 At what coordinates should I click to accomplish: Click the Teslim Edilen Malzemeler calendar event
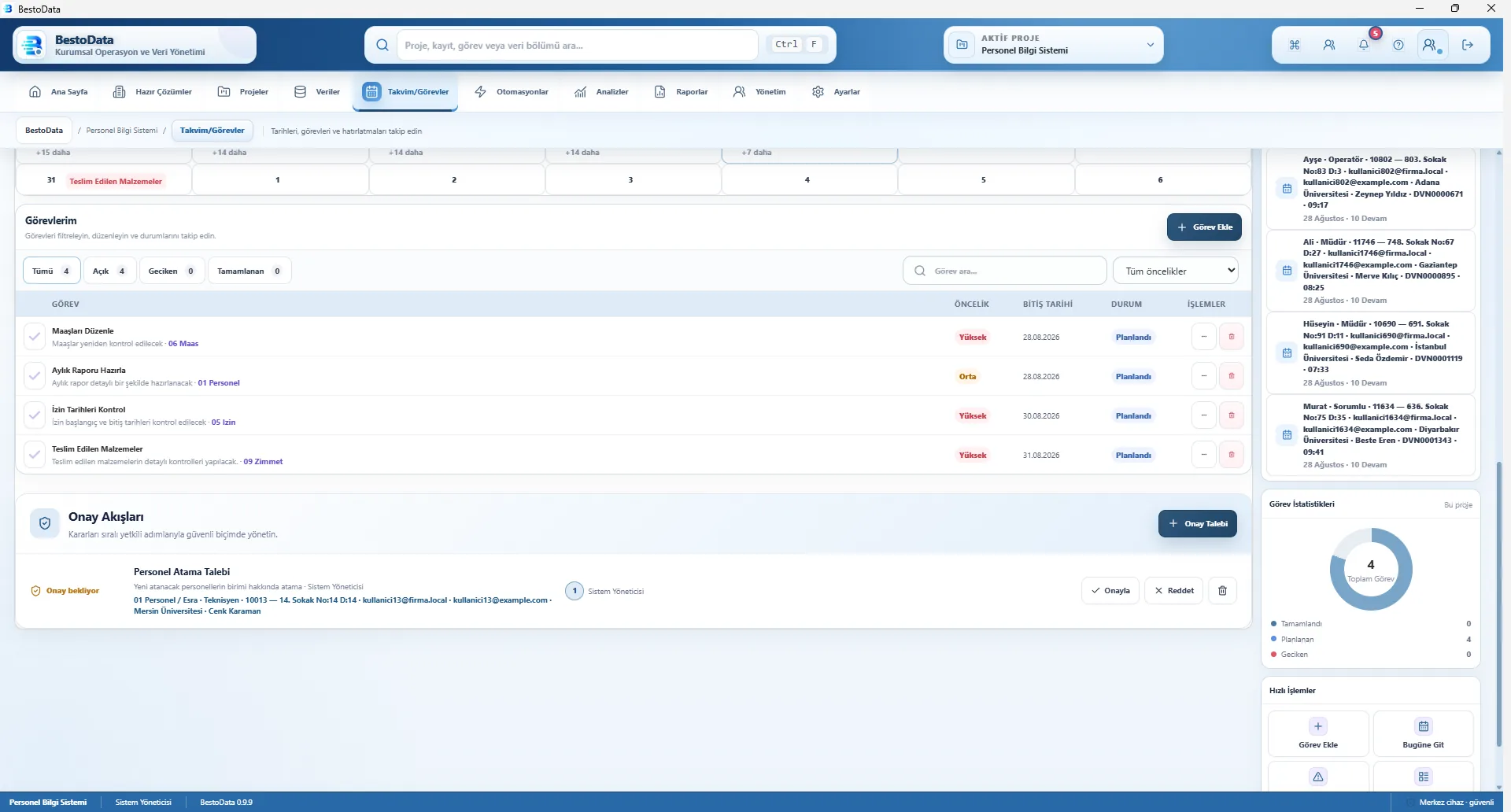click(116, 181)
